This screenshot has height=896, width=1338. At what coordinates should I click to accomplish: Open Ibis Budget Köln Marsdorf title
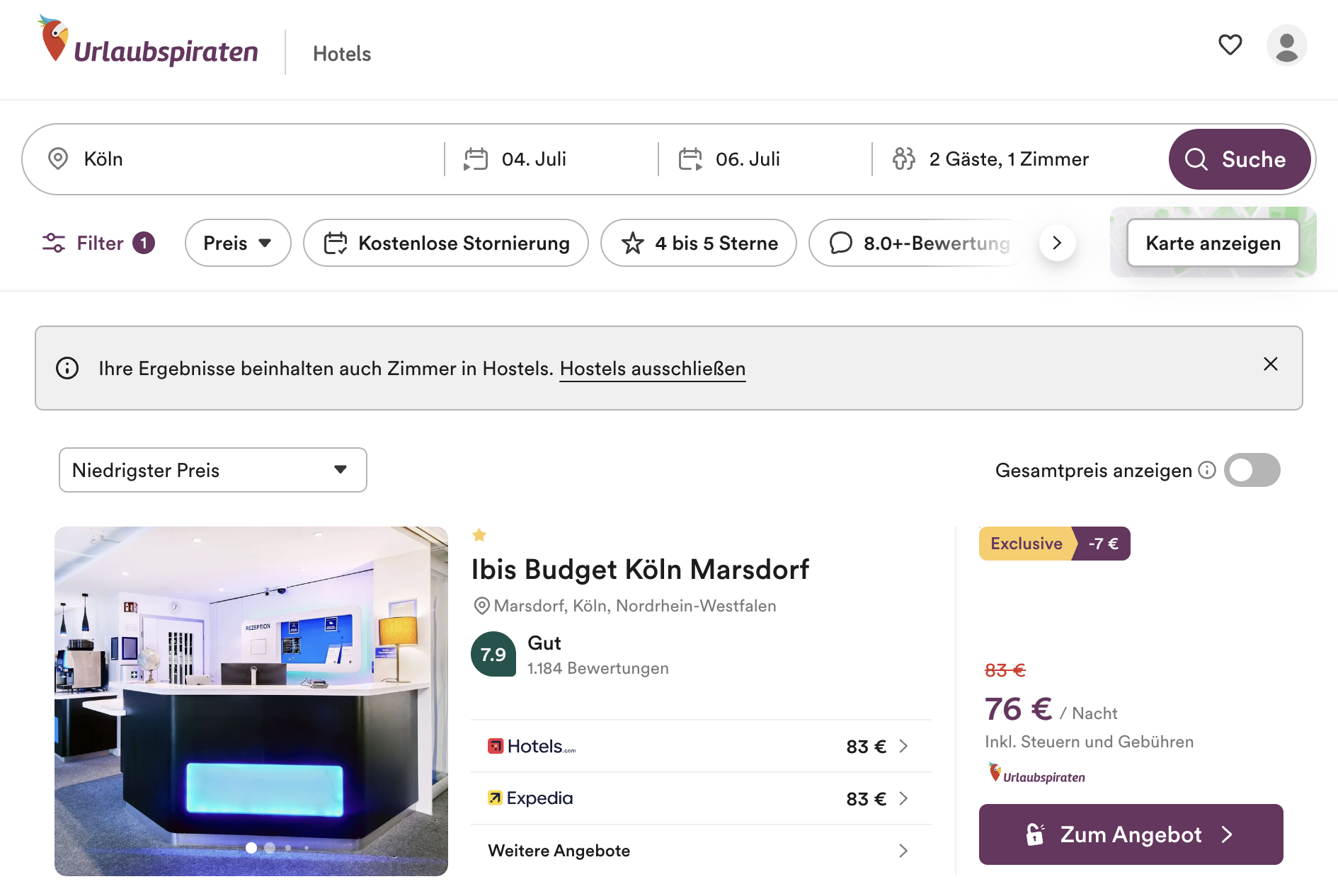click(x=640, y=569)
